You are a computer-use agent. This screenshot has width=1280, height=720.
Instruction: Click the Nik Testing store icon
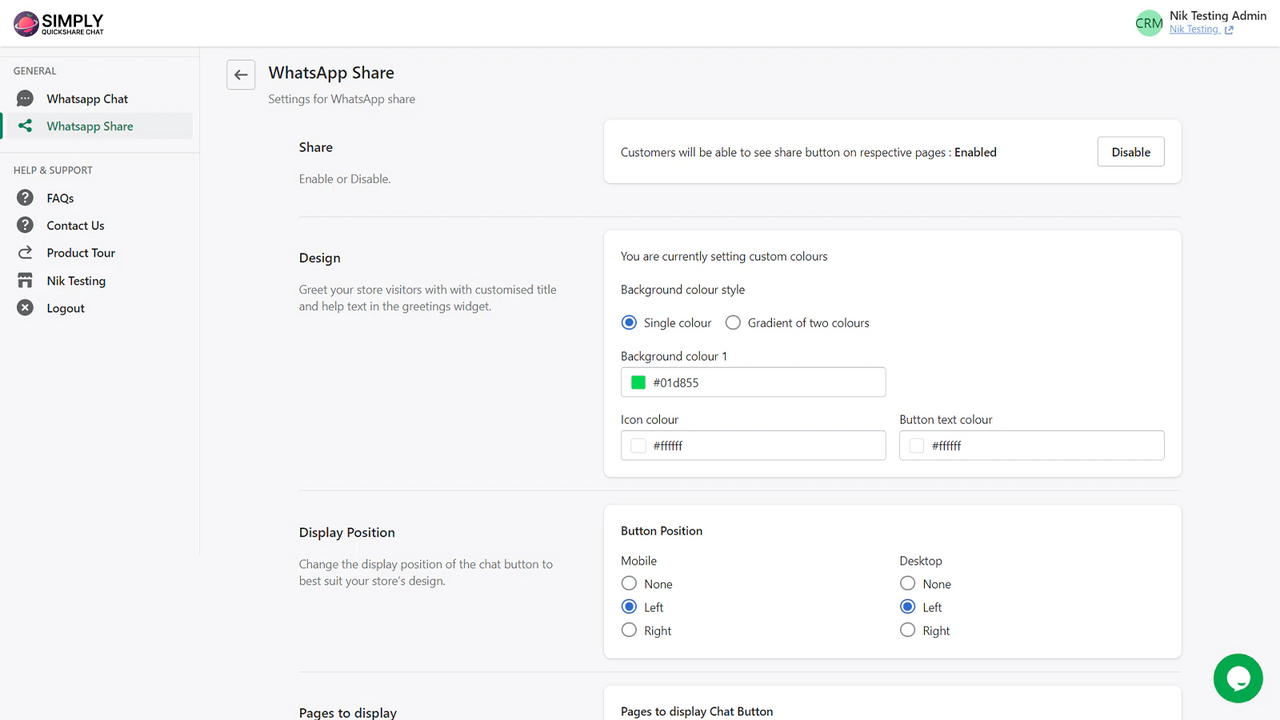(x=24, y=280)
